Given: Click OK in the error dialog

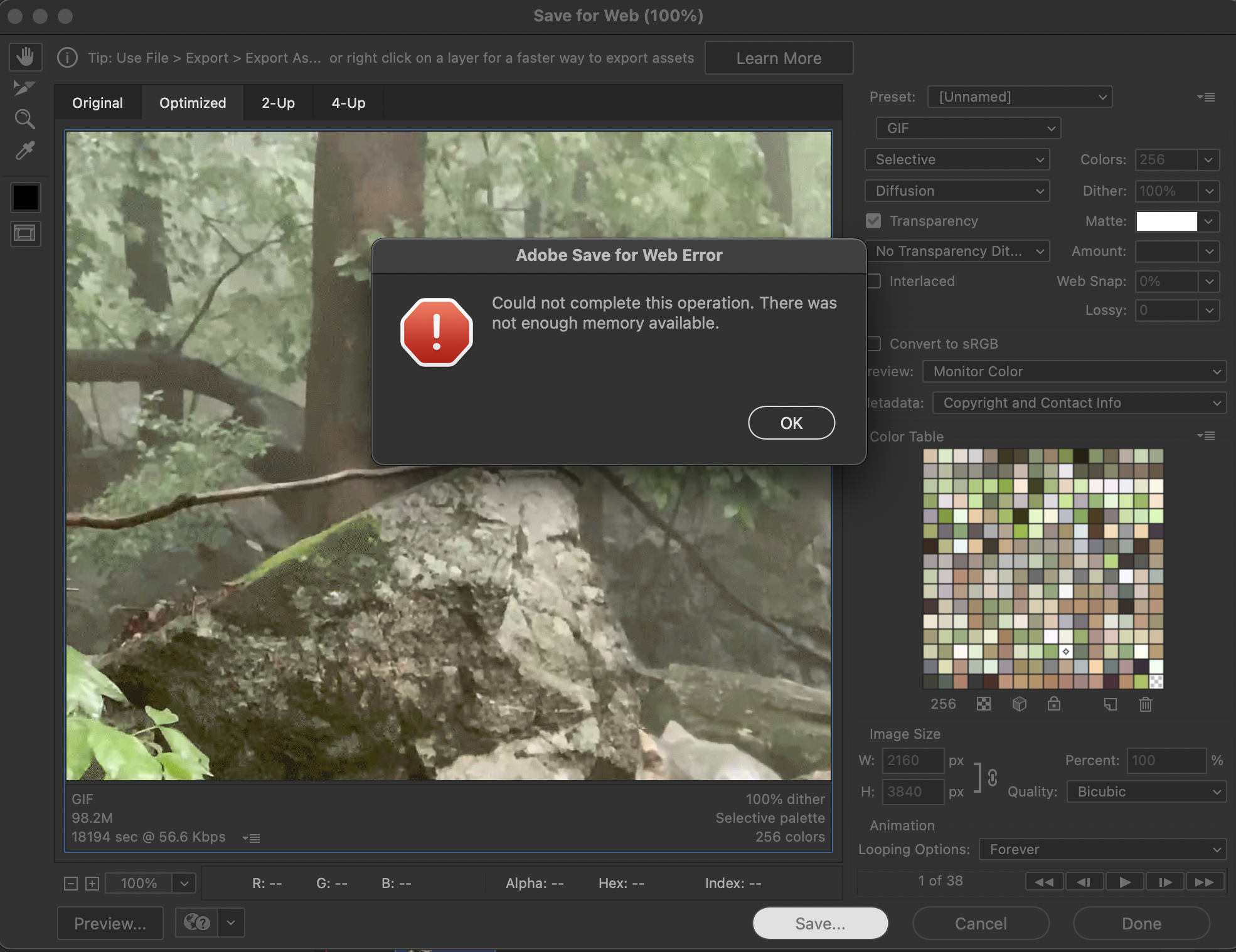Looking at the screenshot, I should click(x=791, y=423).
